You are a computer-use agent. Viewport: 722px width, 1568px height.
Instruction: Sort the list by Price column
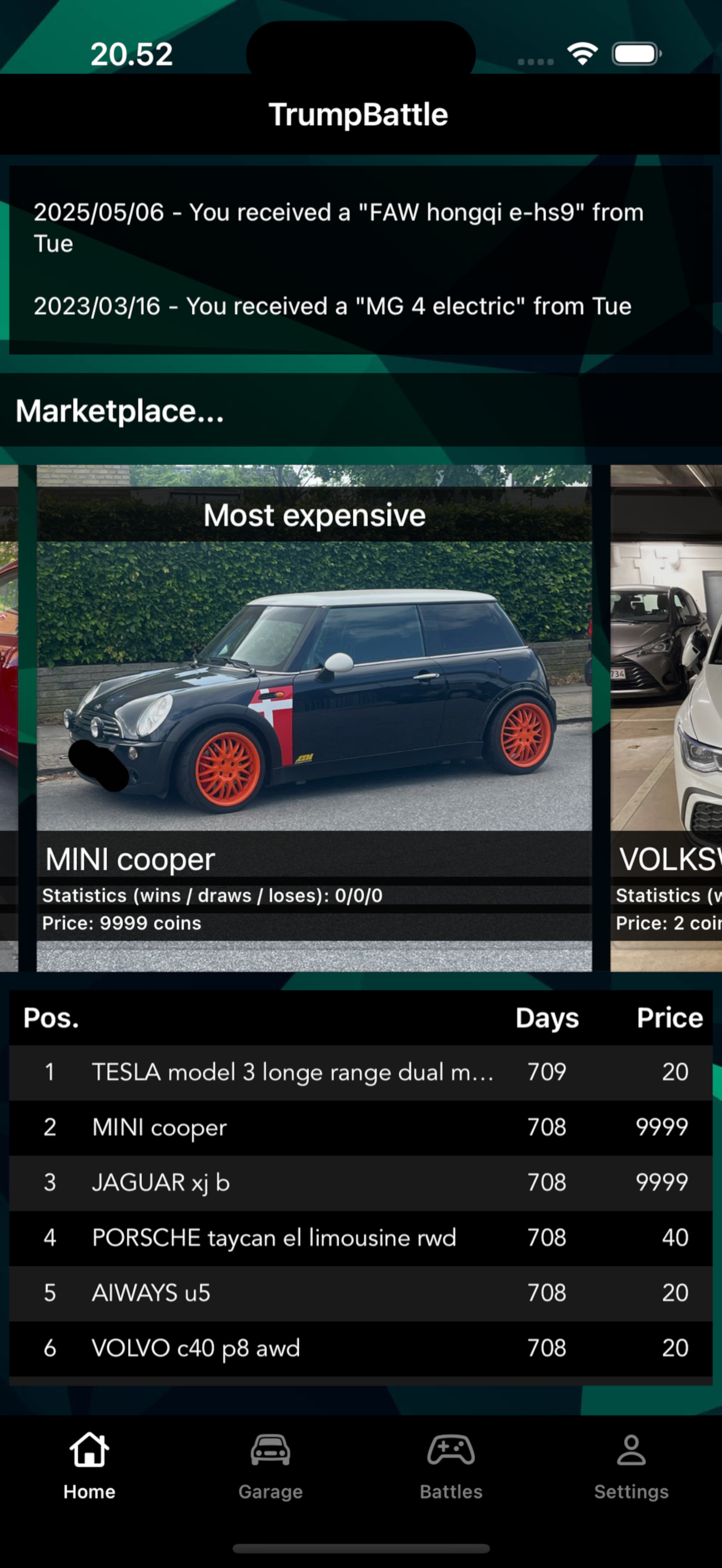click(x=669, y=1018)
